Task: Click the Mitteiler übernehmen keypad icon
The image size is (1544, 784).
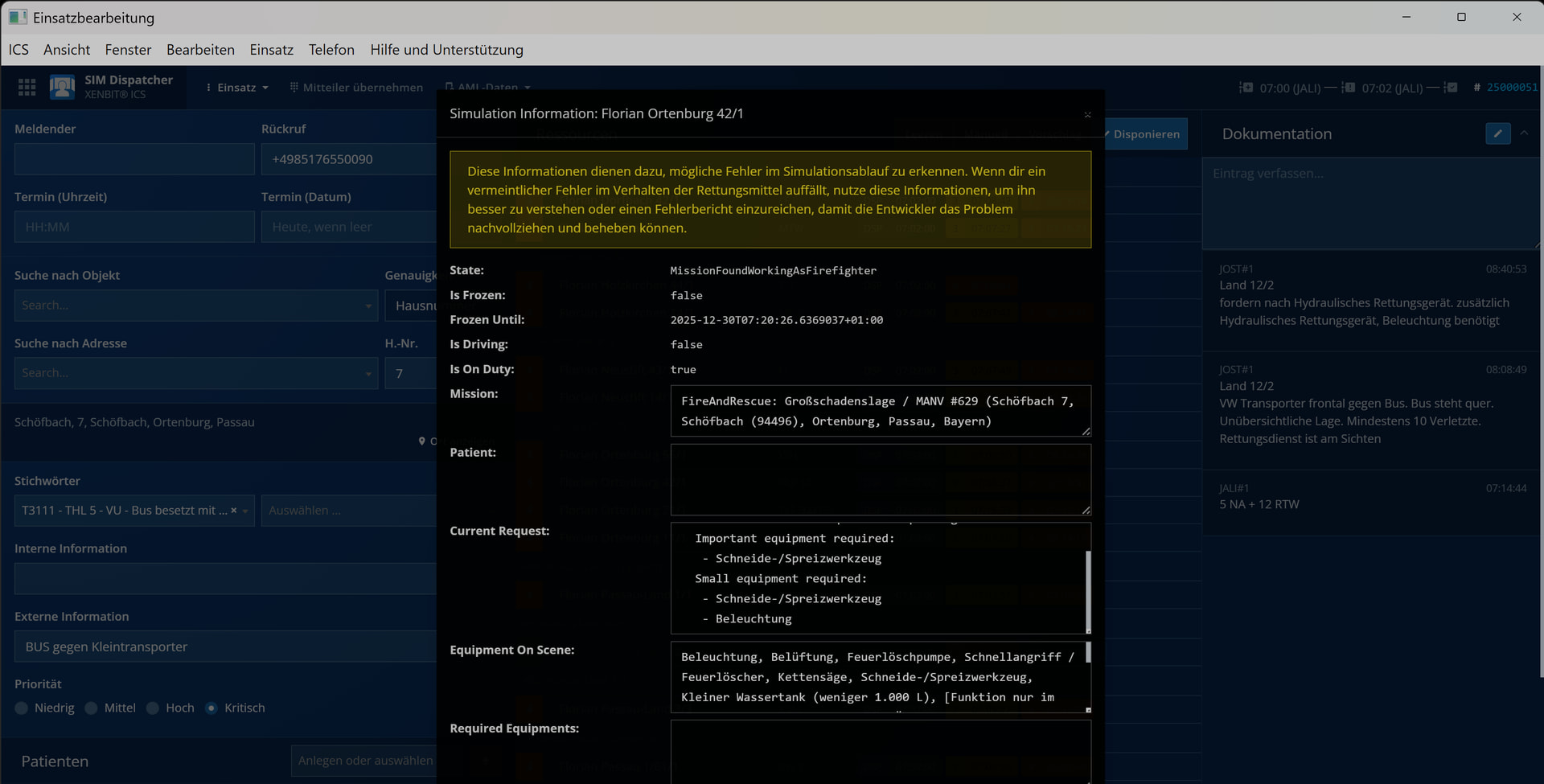Action: [x=294, y=88]
